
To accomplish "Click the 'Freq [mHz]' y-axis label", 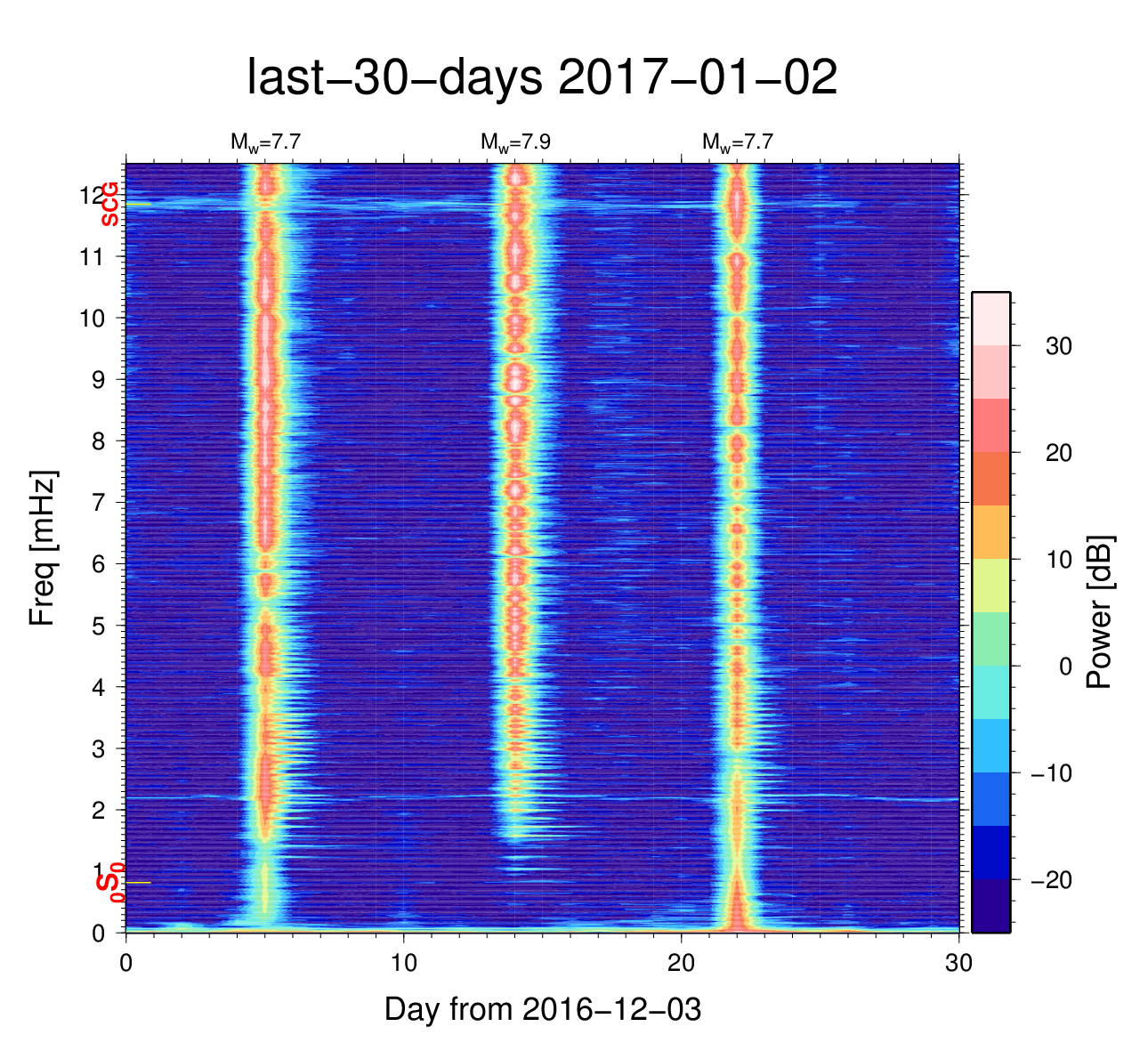I will [43, 548].
